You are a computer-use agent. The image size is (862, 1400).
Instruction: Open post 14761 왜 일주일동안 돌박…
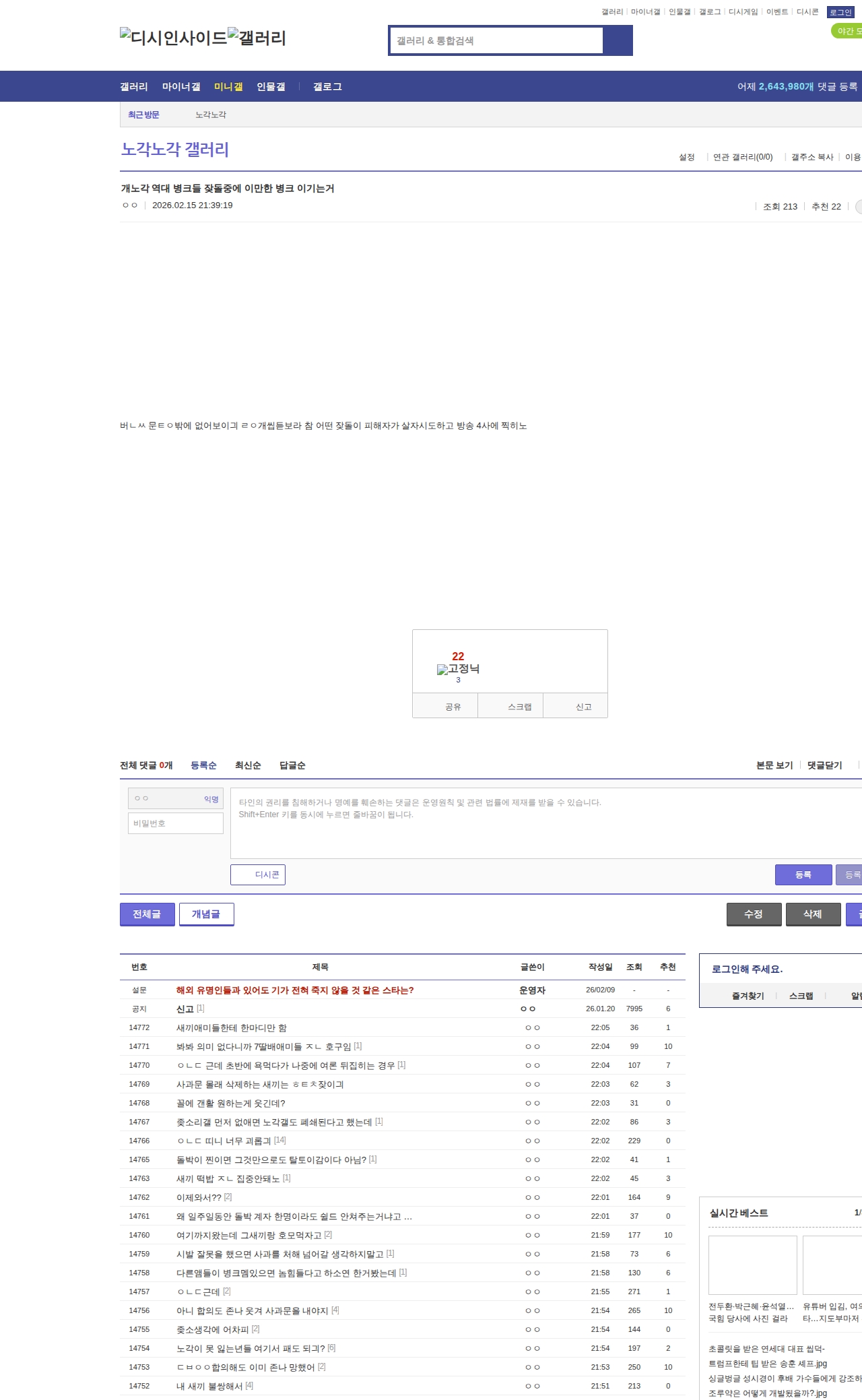coord(294,1217)
